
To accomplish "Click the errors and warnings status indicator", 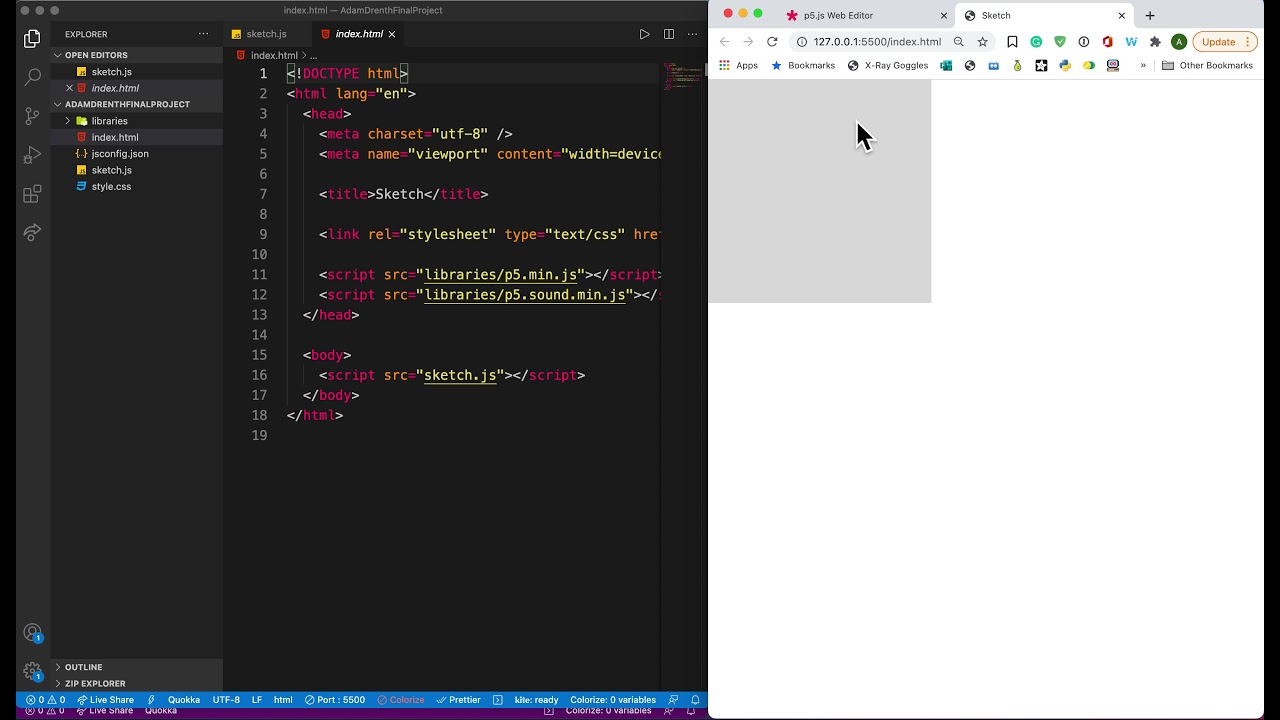I will click(45, 700).
